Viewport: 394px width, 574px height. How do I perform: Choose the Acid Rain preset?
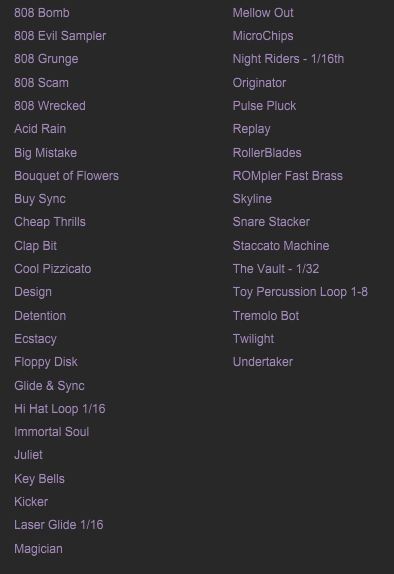click(x=40, y=129)
